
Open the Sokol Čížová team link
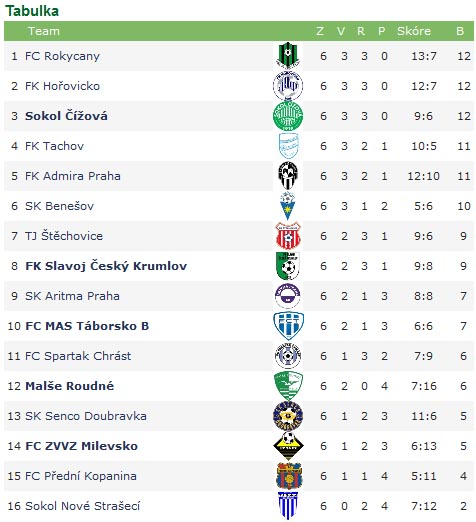click(x=66, y=116)
